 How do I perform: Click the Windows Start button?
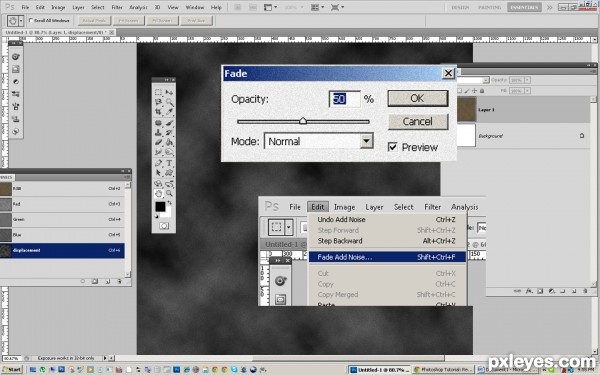coord(11,370)
